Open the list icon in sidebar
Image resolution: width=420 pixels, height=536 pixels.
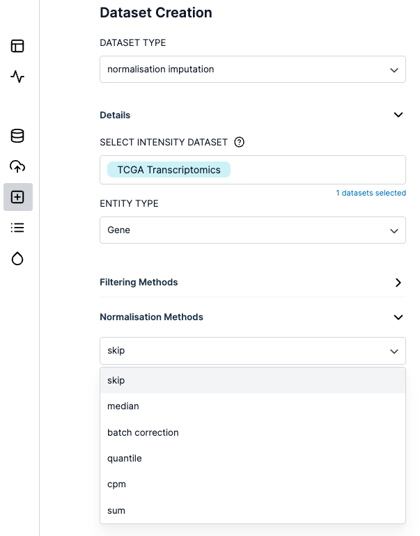tap(17, 228)
